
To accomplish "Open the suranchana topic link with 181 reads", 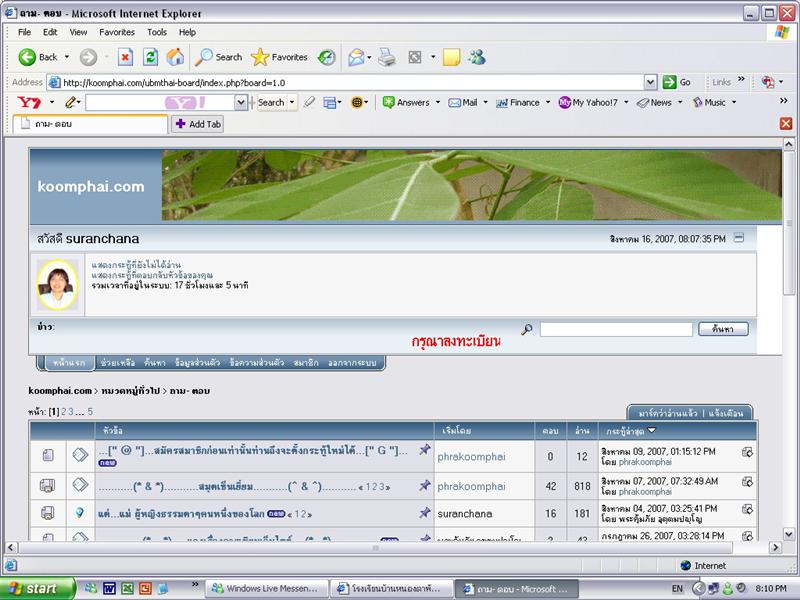I will [181, 513].
